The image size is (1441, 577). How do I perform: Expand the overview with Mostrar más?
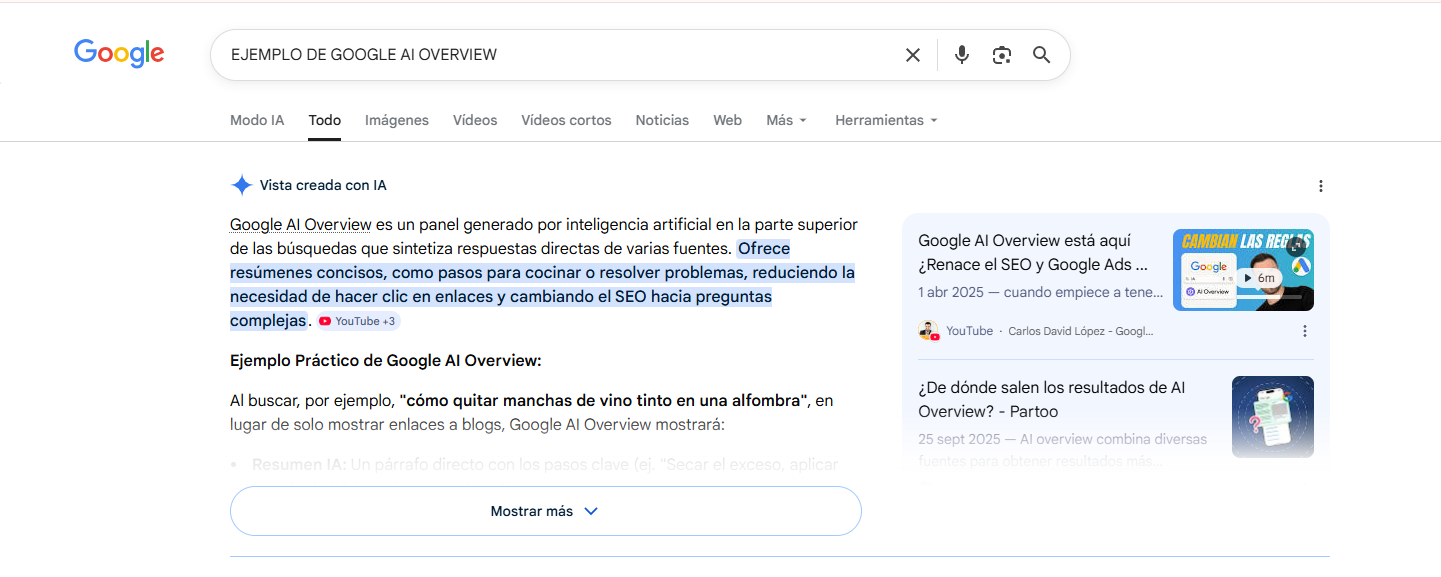[x=546, y=511]
